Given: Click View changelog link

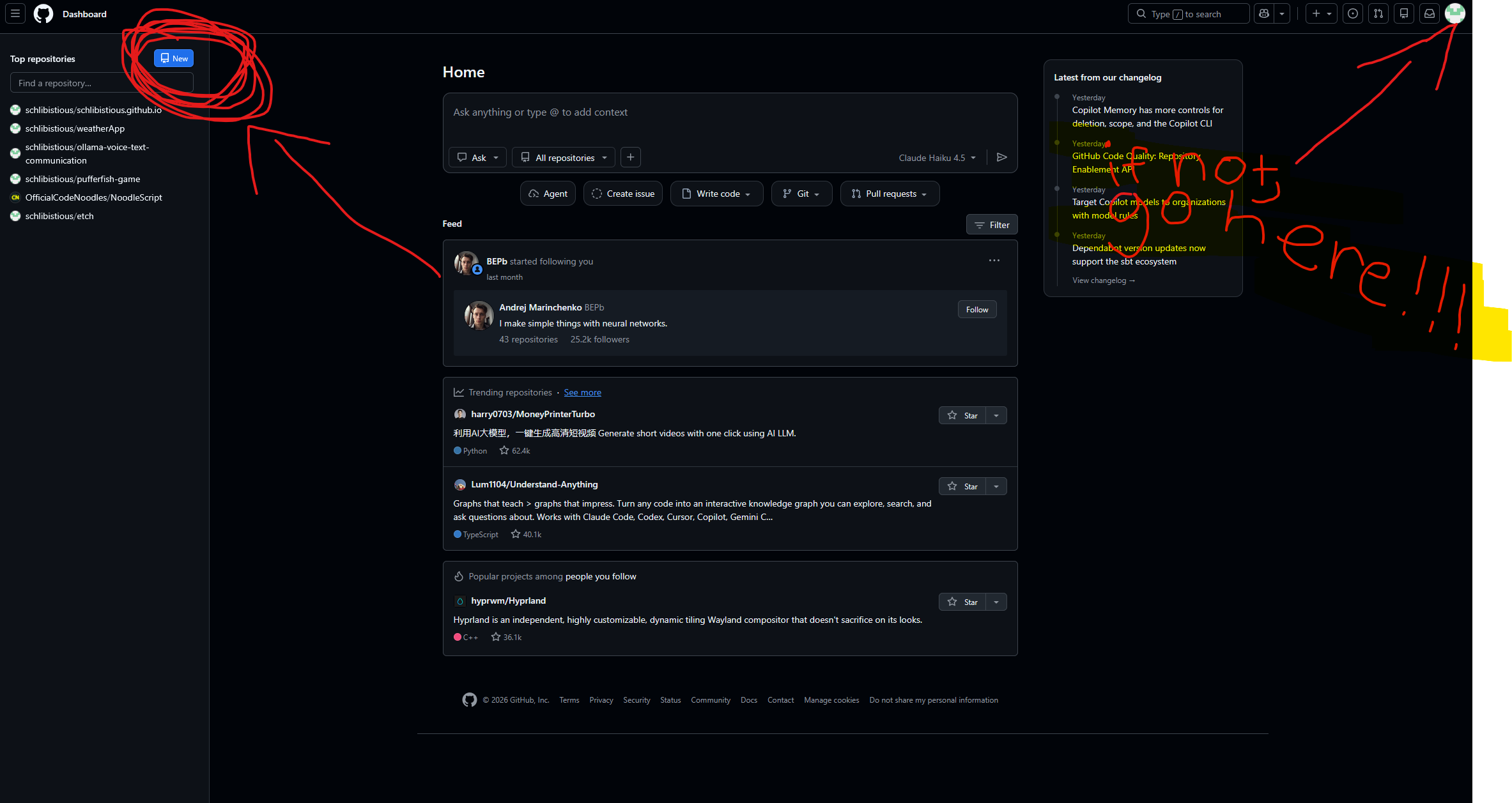Looking at the screenshot, I should click(1103, 280).
